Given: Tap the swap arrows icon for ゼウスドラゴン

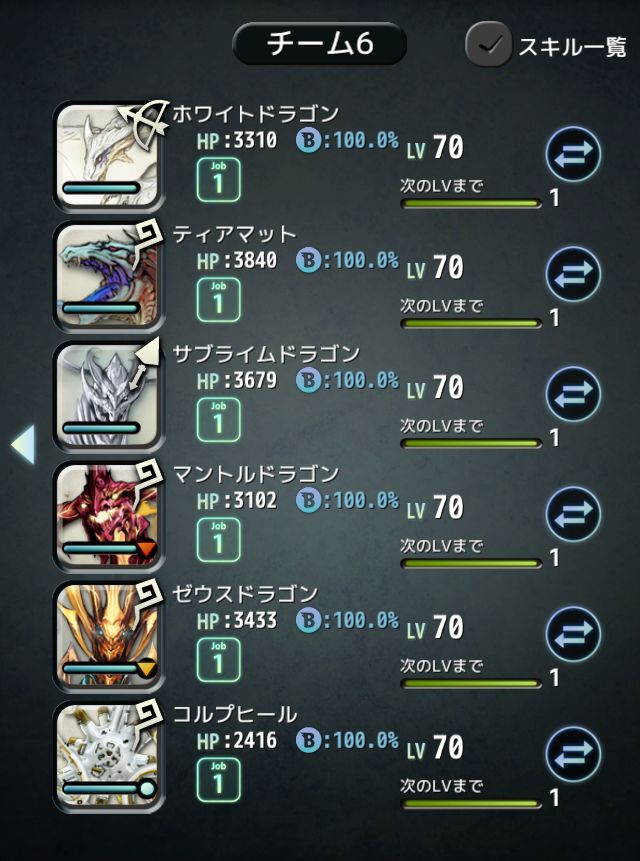Looking at the screenshot, I should click(x=573, y=634).
